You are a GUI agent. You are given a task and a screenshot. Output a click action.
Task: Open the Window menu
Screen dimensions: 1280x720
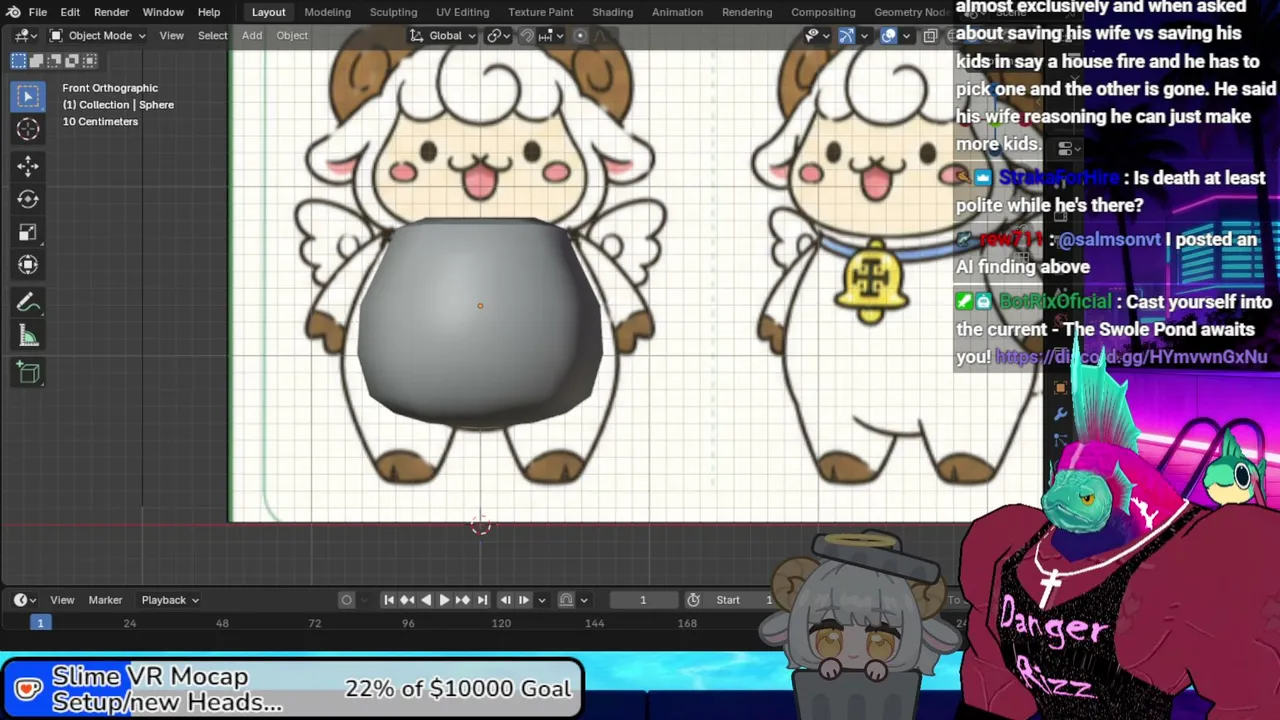point(163,12)
